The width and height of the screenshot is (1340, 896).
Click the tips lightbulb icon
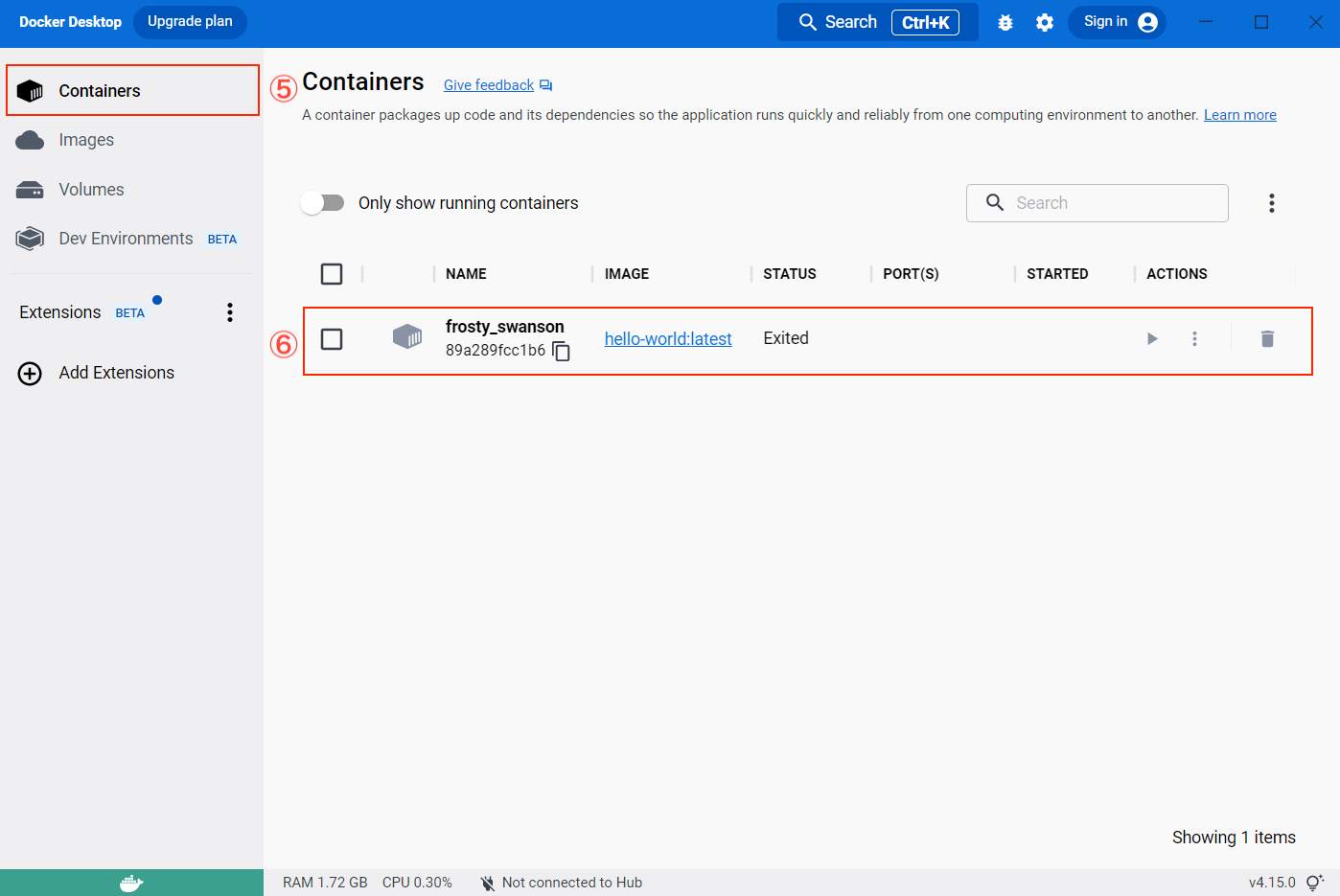(x=1315, y=883)
